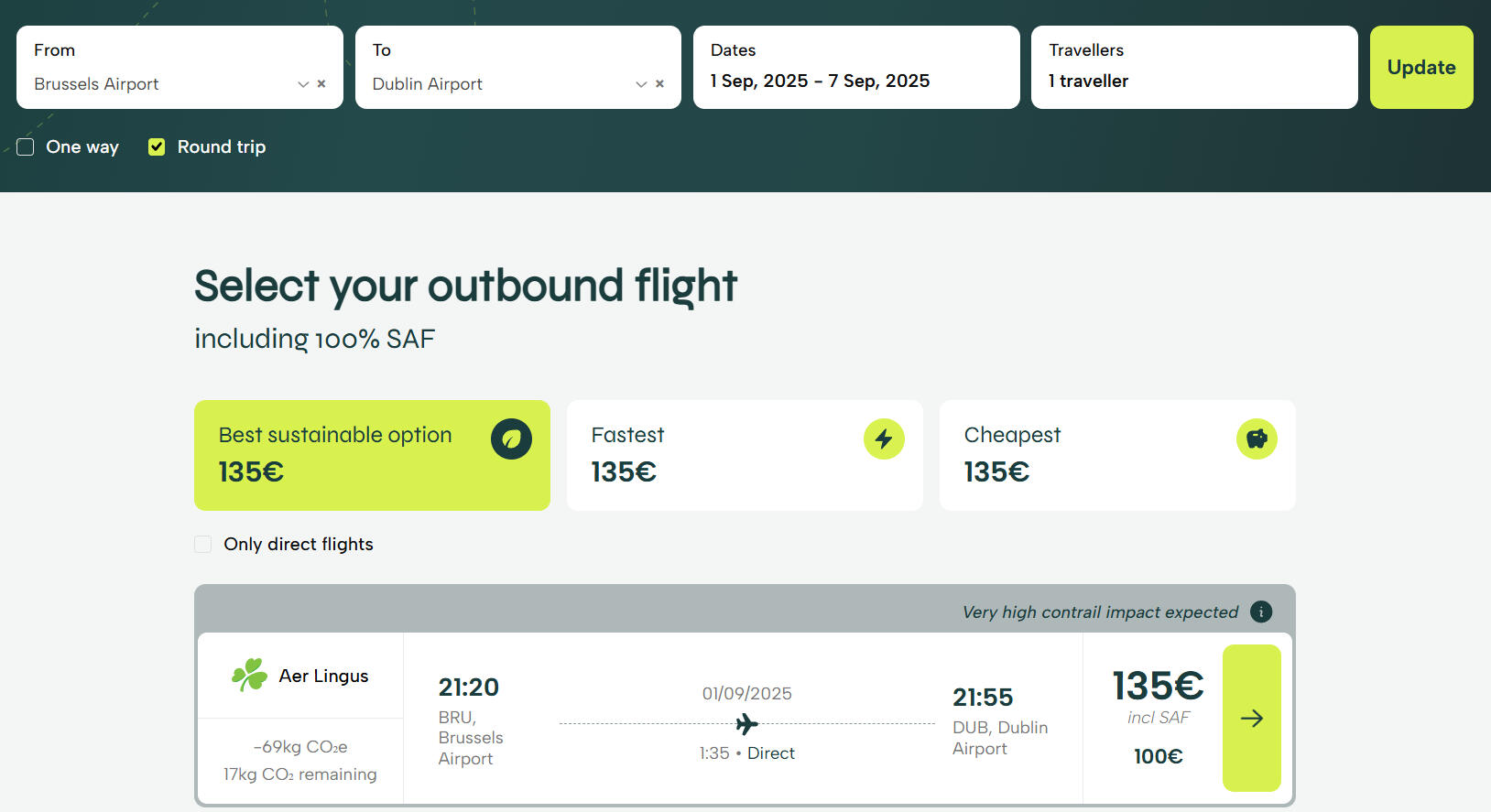Click the airplane icon on flight route
The height and width of the screenshot is (812, 1491).
[x=747, y=724]
